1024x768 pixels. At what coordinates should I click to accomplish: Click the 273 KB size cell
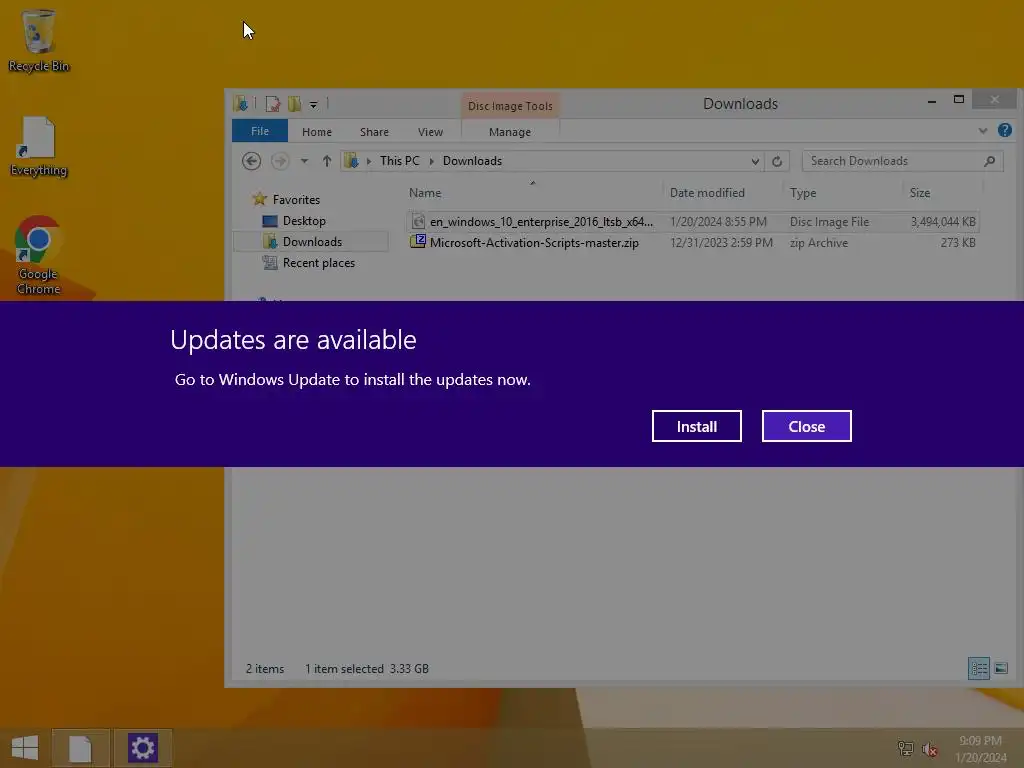point(958,243)
